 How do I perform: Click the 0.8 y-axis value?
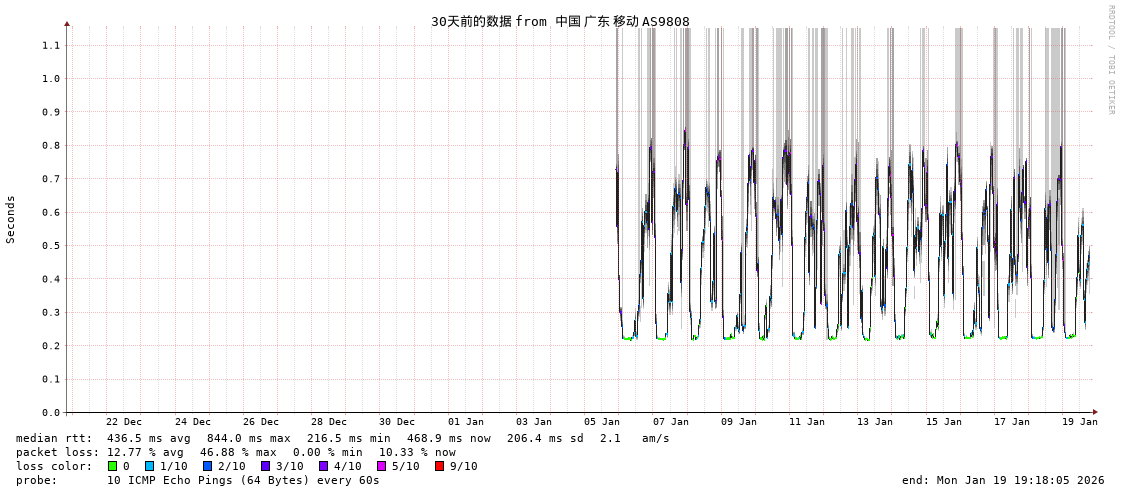[51, 145]
